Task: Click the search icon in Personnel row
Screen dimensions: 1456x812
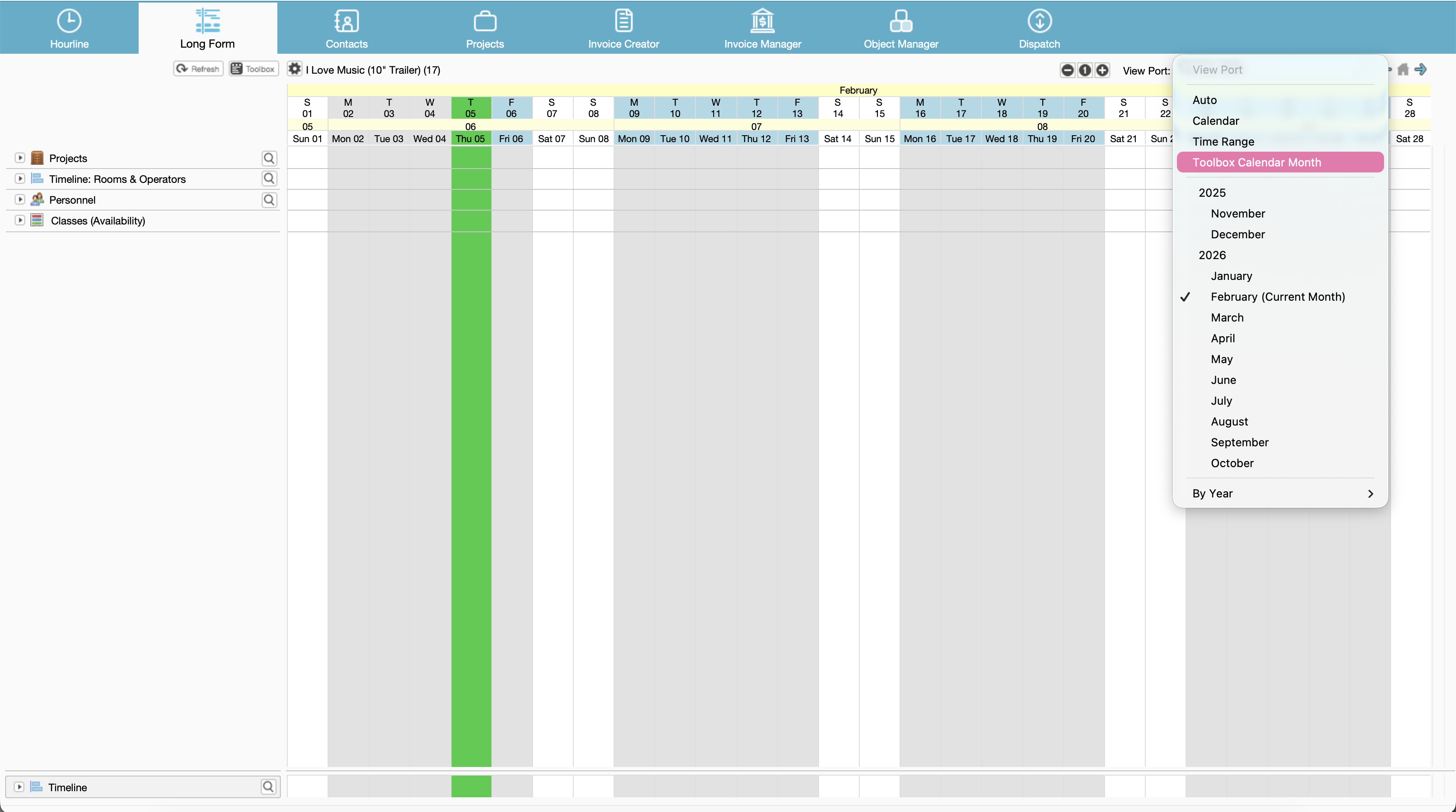Action: (269, 200)
